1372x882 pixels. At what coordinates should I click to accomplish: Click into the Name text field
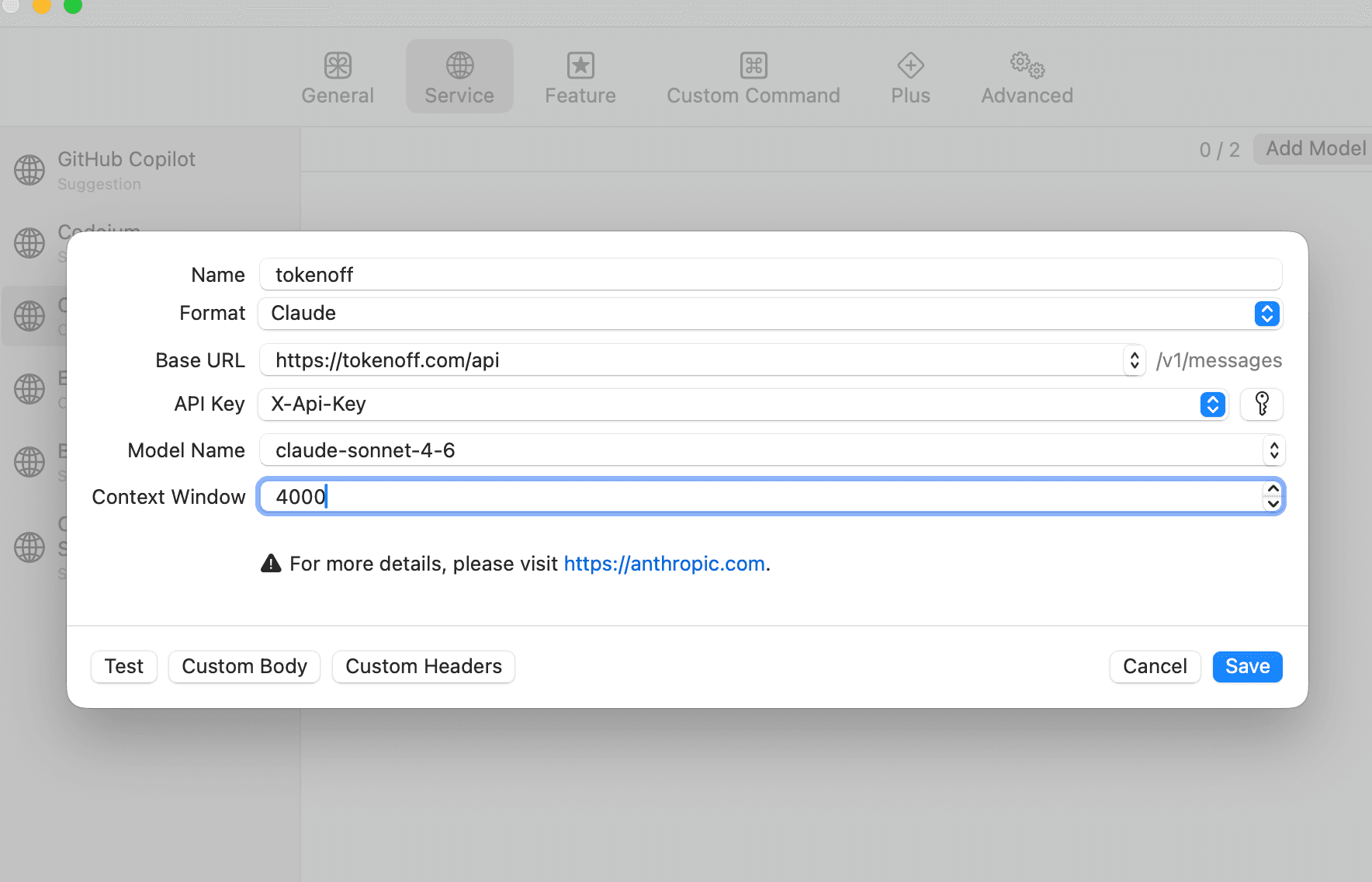coord(770,275)
